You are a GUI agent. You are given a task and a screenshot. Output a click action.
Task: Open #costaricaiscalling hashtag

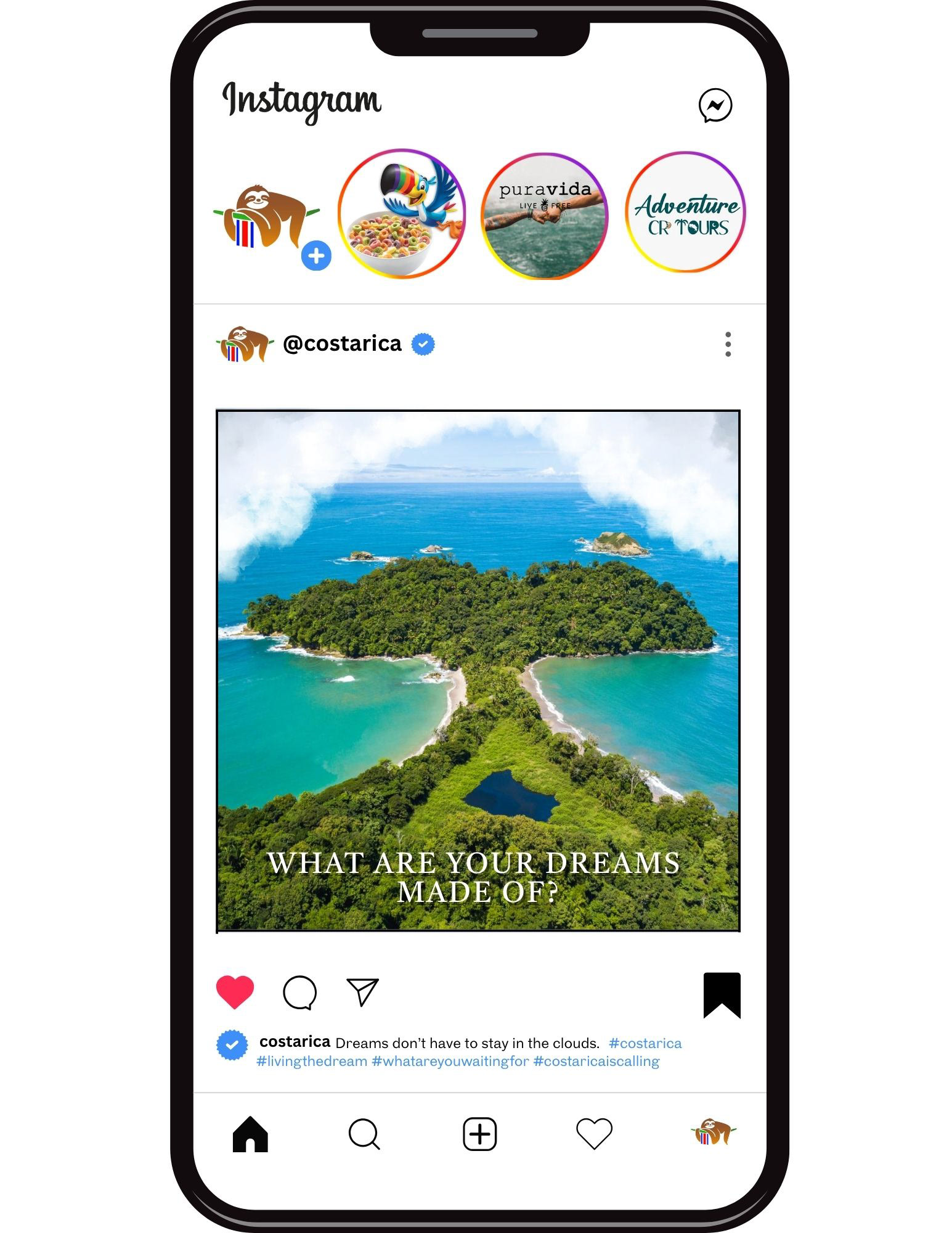tap(596, 1061)
